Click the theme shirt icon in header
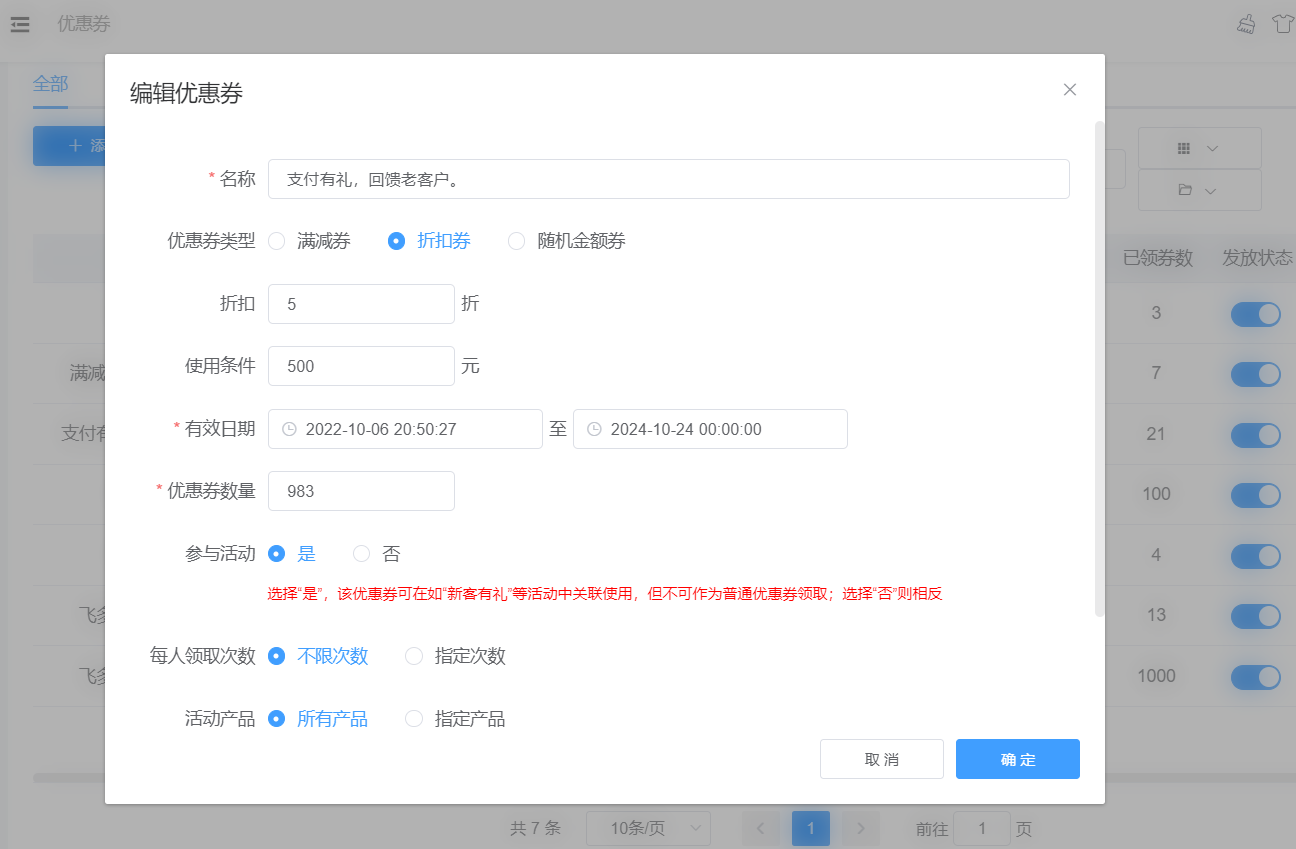1296x849 pixels. pos(1282,24)
